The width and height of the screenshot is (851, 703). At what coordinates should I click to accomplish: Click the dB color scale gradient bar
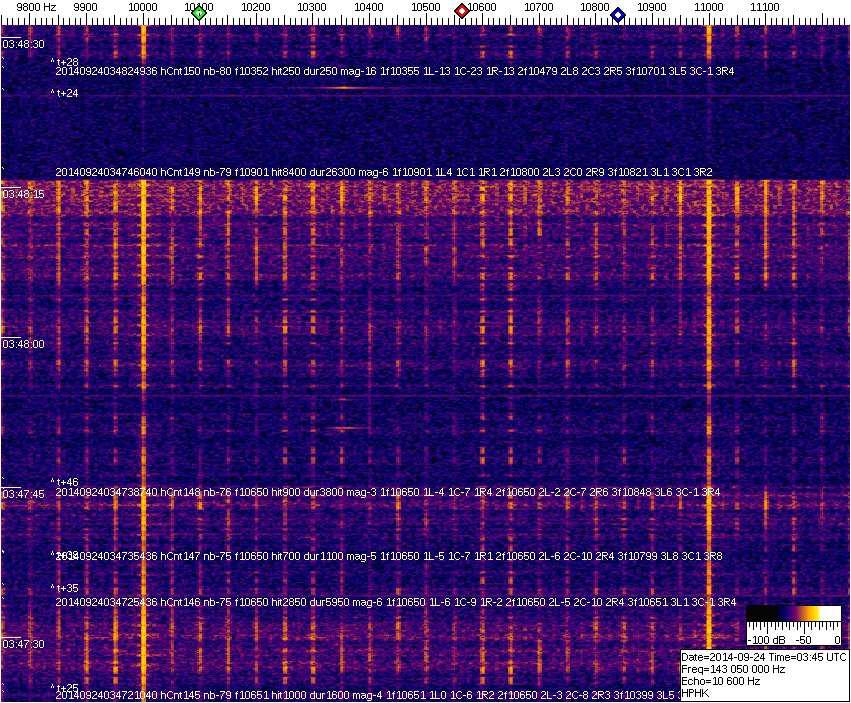(793, 614)
